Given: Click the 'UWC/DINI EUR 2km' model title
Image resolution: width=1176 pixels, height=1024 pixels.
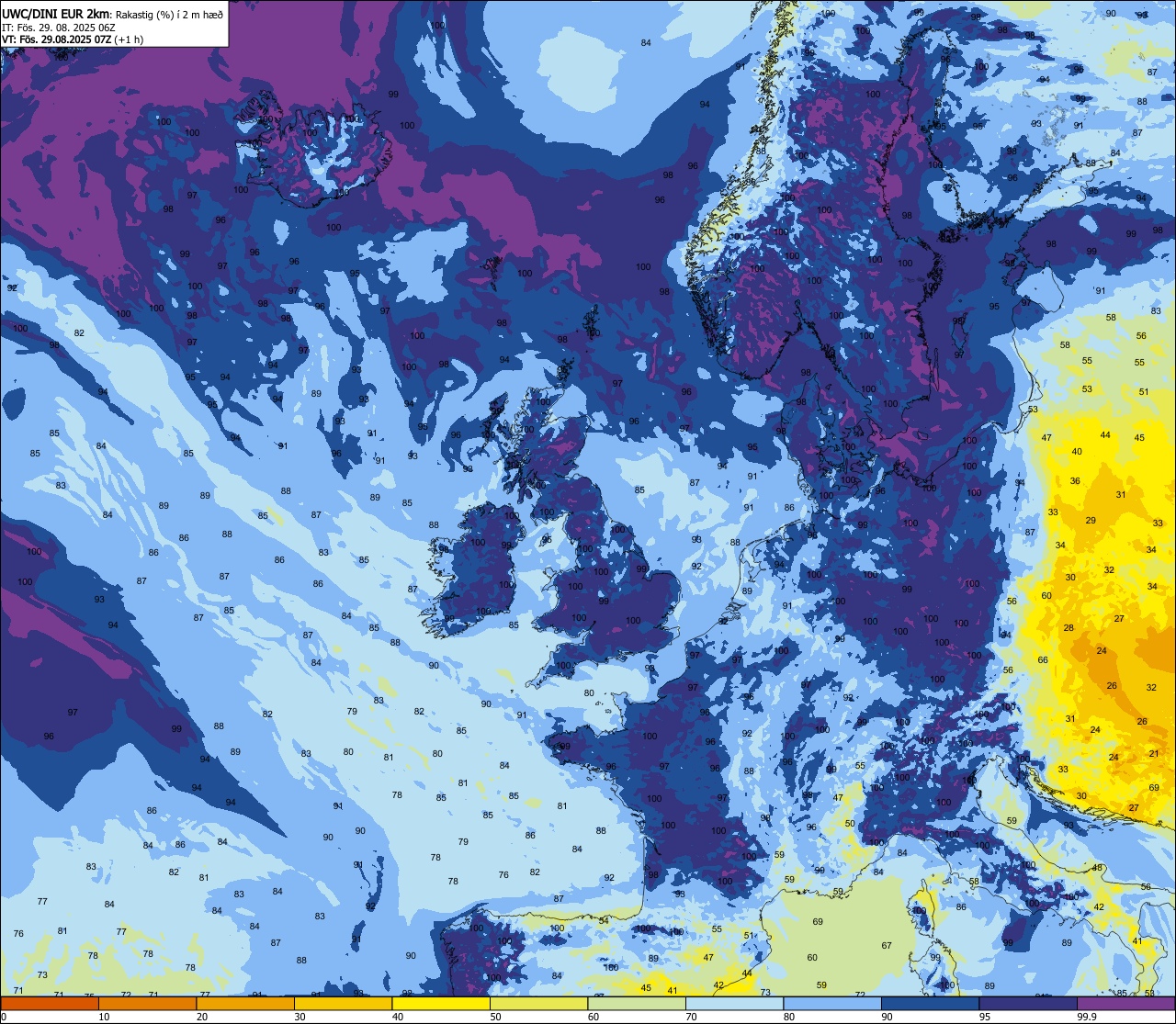Looking at the screenshot, I should pos(56,13).
